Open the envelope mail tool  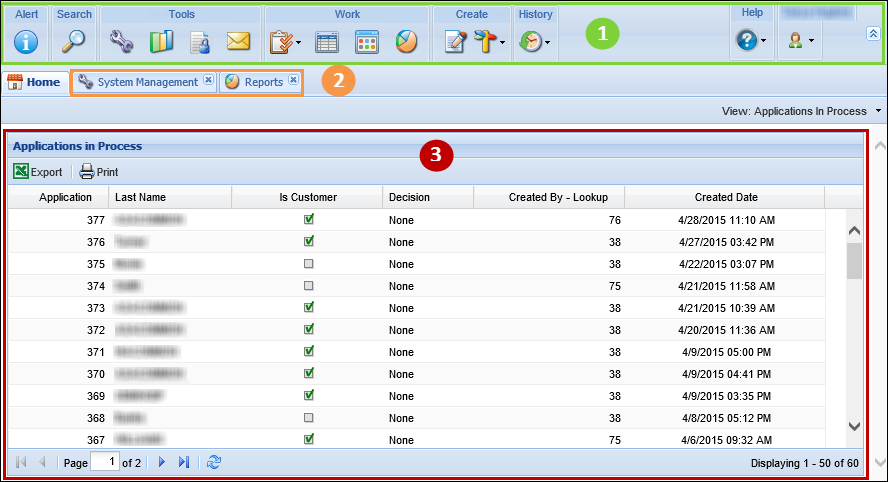click(x=238, y=41)
